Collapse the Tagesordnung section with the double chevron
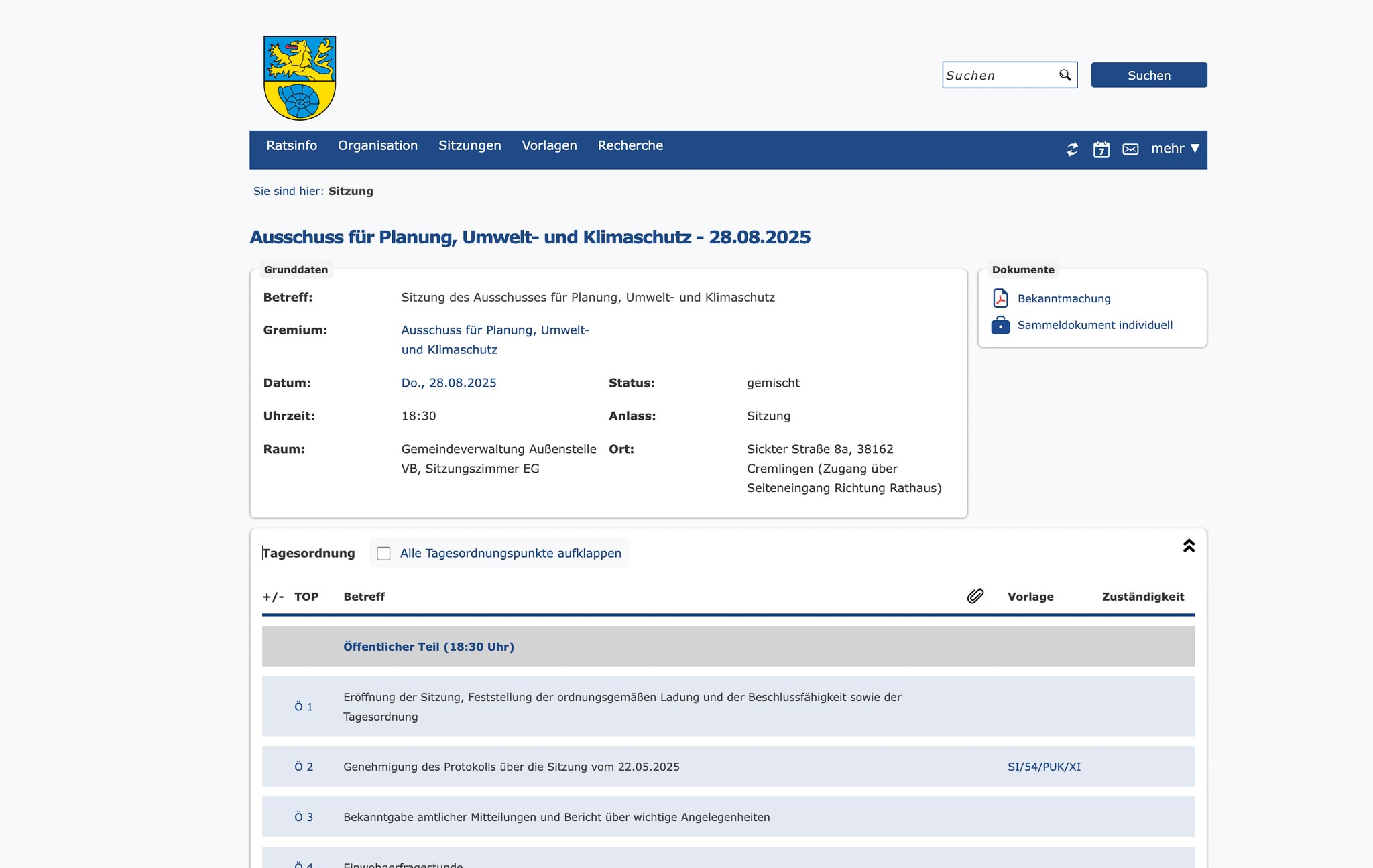1373x868 pixels. (x=1189, y=546)
